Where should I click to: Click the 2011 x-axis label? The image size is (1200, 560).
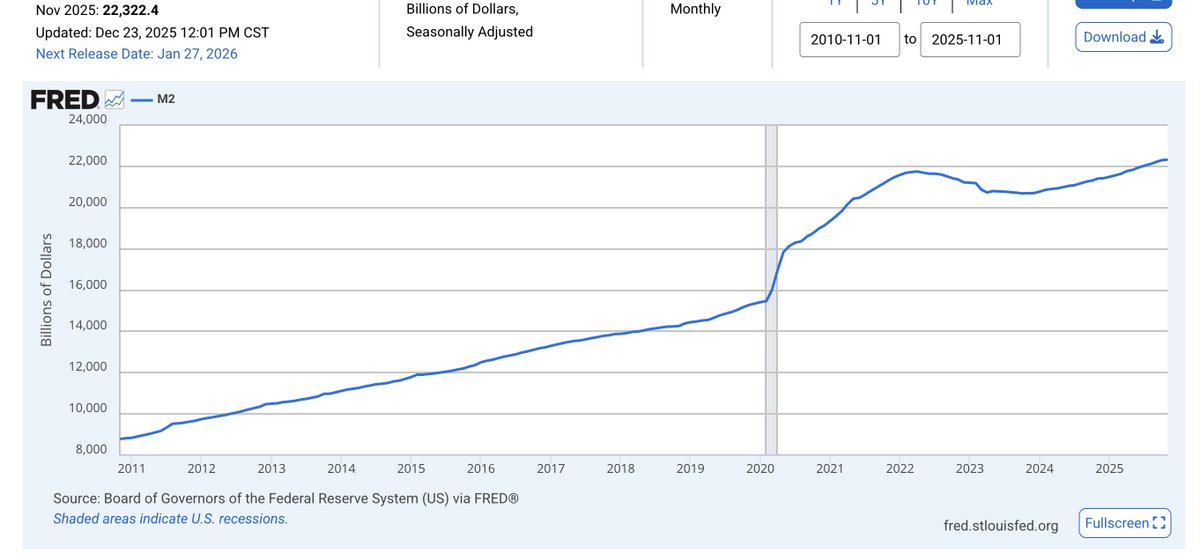(x=132, y=468)
